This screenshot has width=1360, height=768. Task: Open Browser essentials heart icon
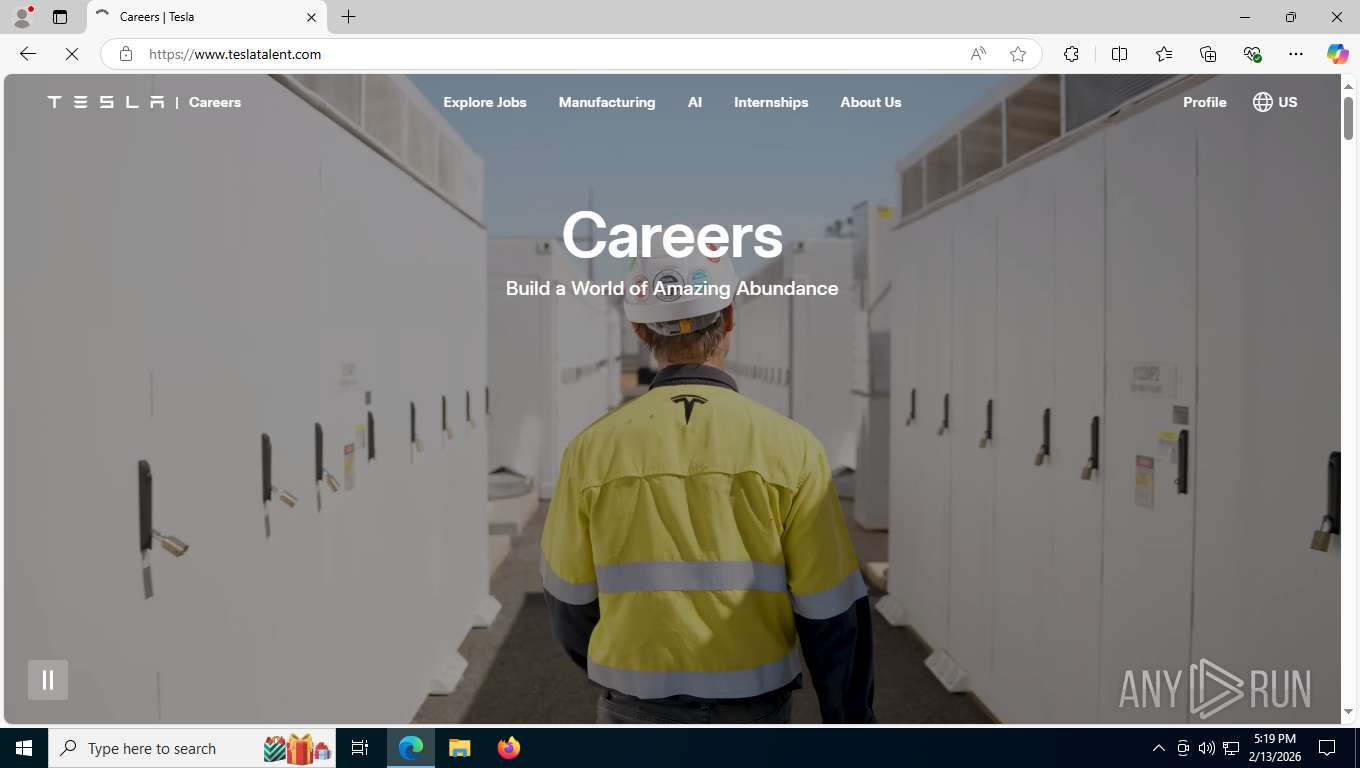(1252, 54)
